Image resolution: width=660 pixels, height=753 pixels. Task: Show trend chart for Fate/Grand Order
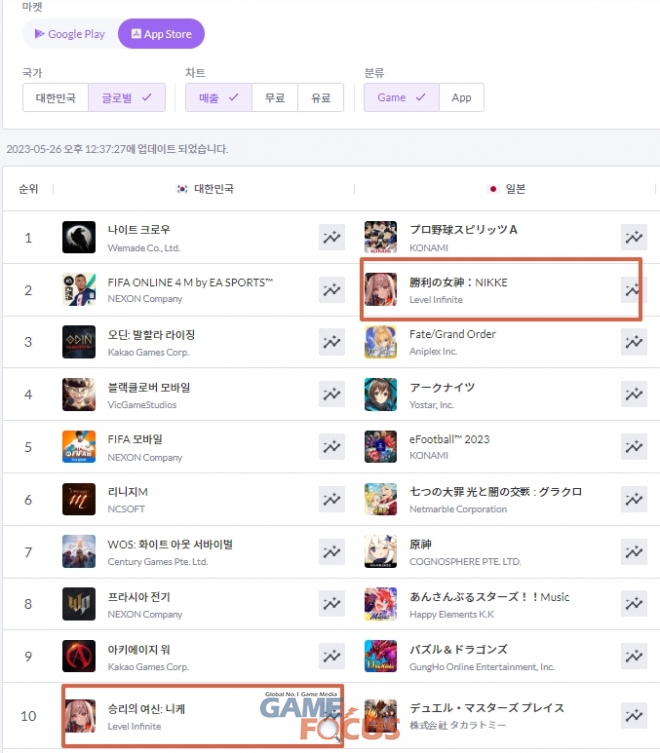click(634, 342)
